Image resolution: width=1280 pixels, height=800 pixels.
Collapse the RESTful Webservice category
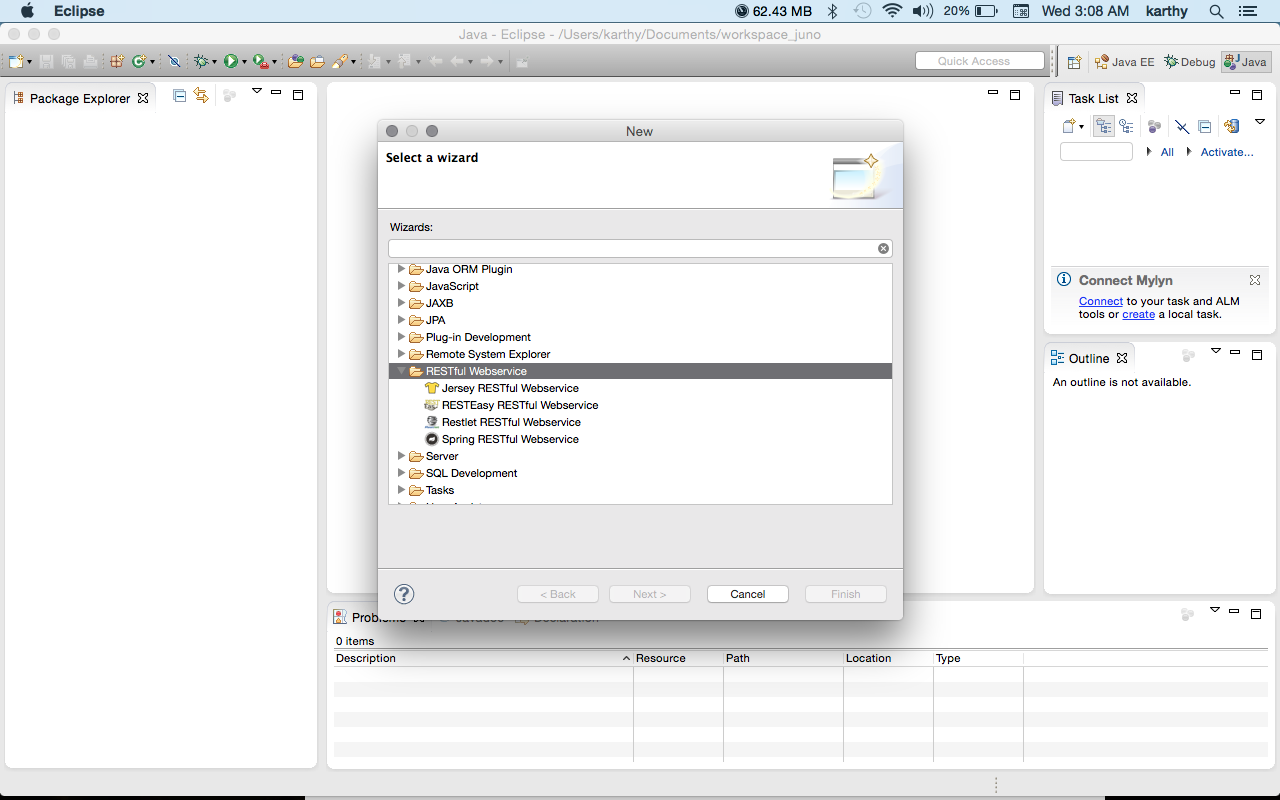click(x=401, y=370)
